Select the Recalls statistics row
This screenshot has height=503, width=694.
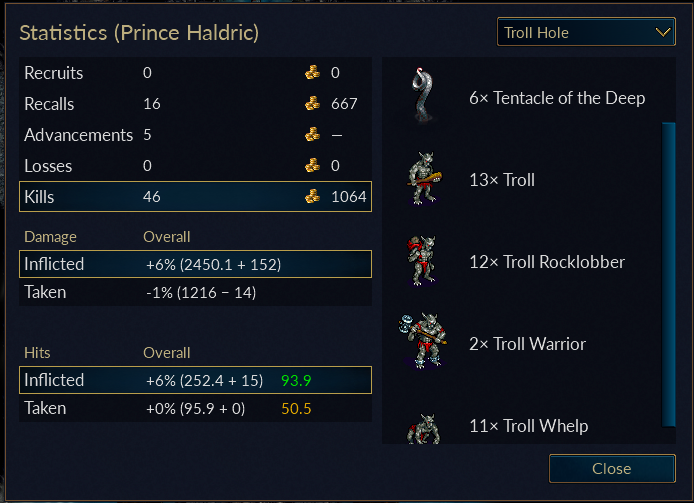195,104
